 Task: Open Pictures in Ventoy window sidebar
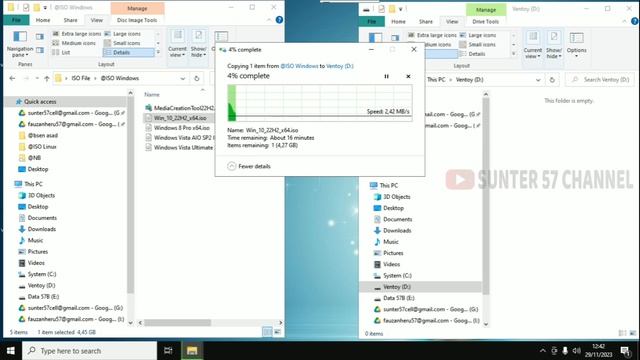[x=393, y=253]
